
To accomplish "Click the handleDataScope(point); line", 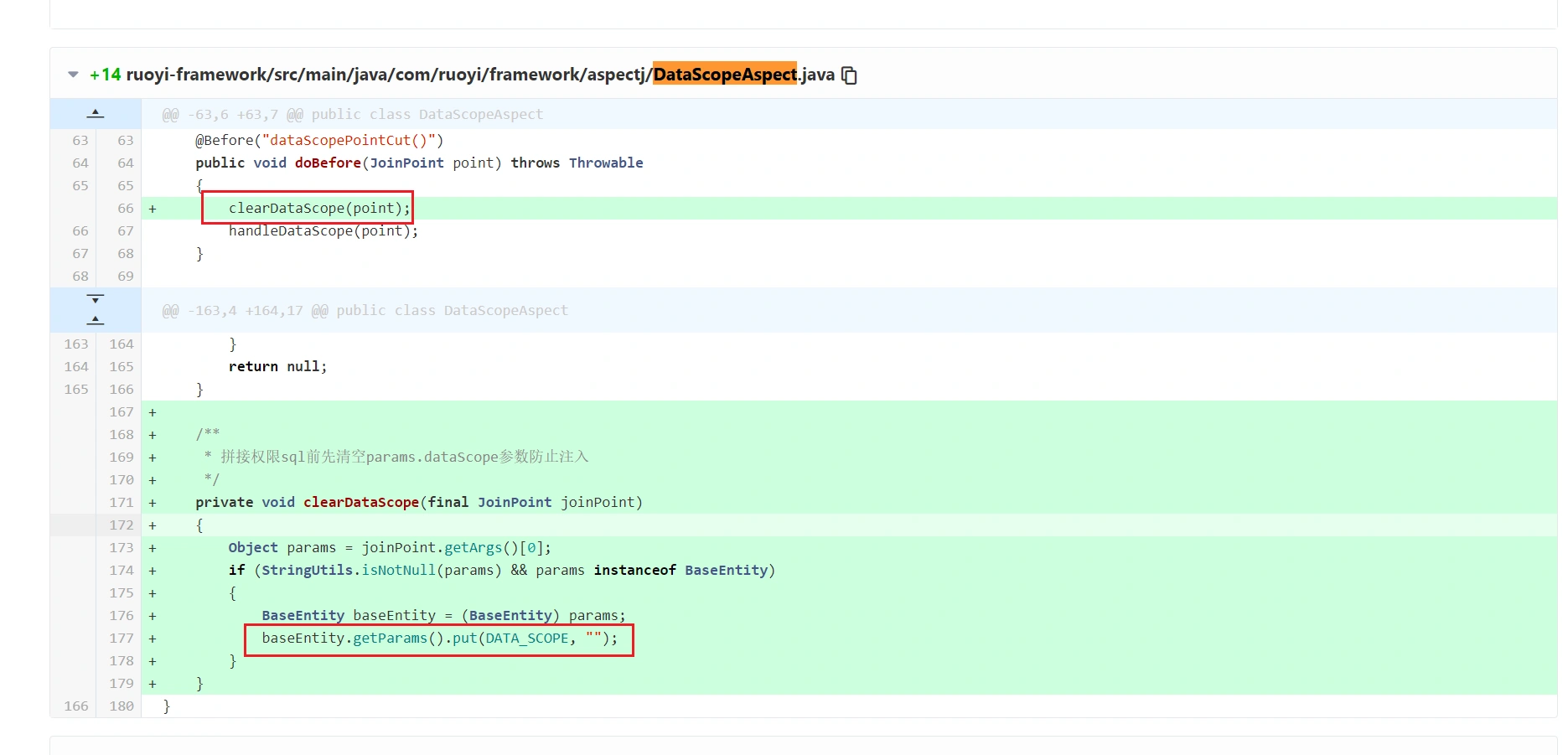I will pyautogui.click(x=323, y=231).
